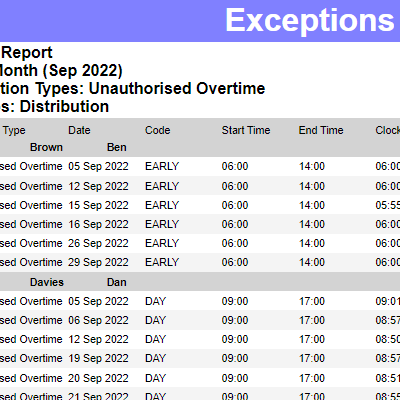The width and height of the screenshot is (400, 400).
Task: Select the Brown Ben group header row
Action: tap(200, 147)
